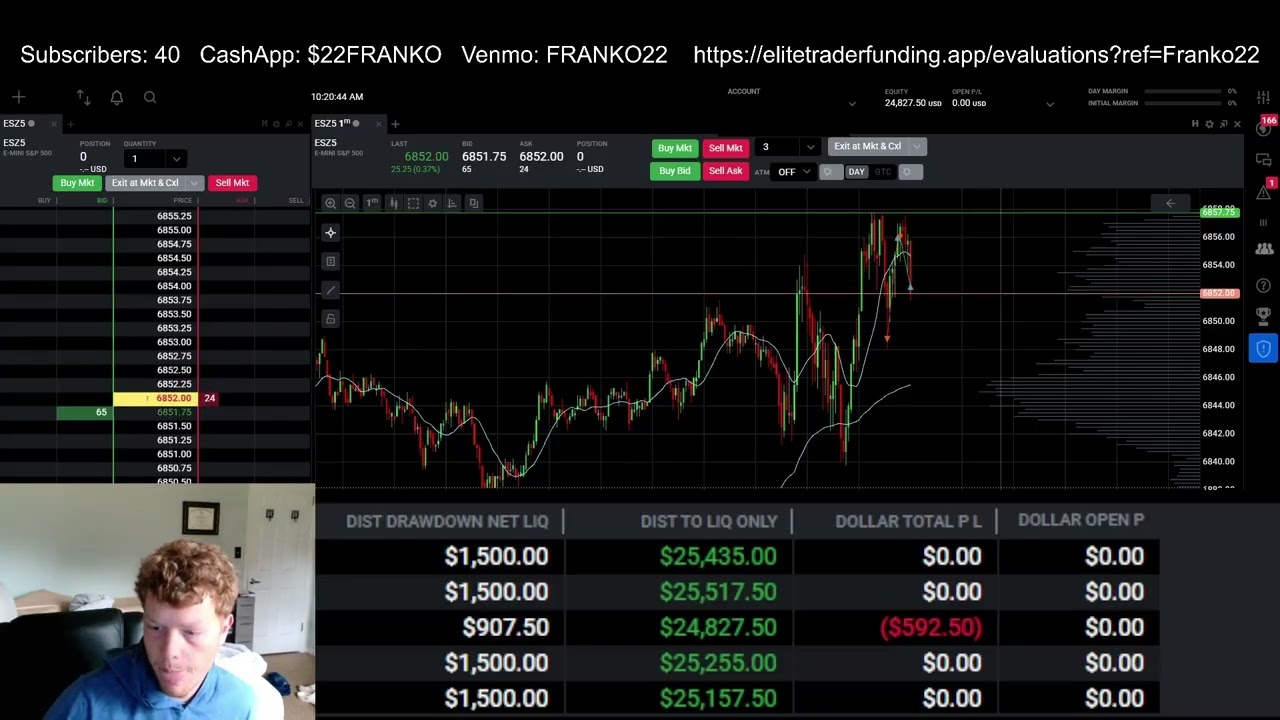
Task: Open the indicators icon in chart toolbar
Action: pyautogui.click(x=452, y=203)
